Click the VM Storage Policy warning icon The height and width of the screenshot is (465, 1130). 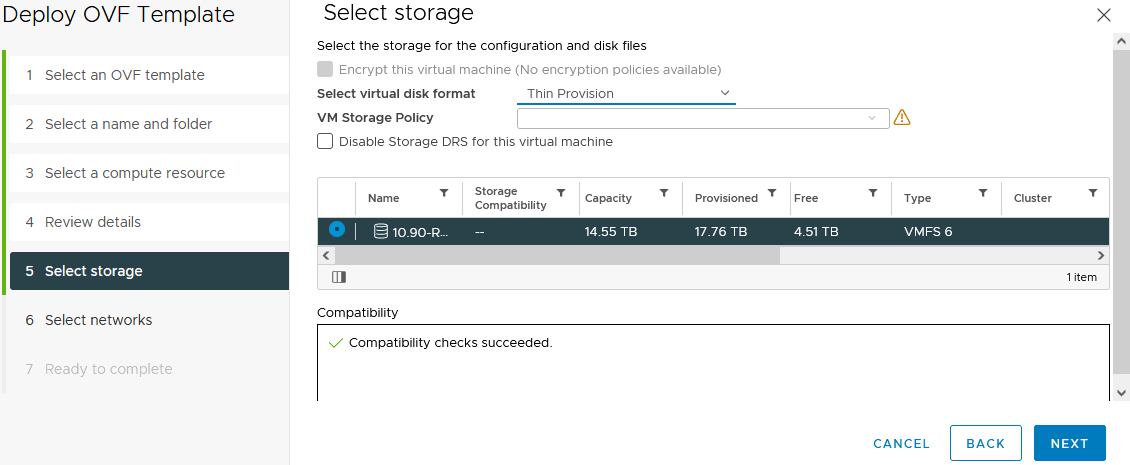click(x=902, y=117)
